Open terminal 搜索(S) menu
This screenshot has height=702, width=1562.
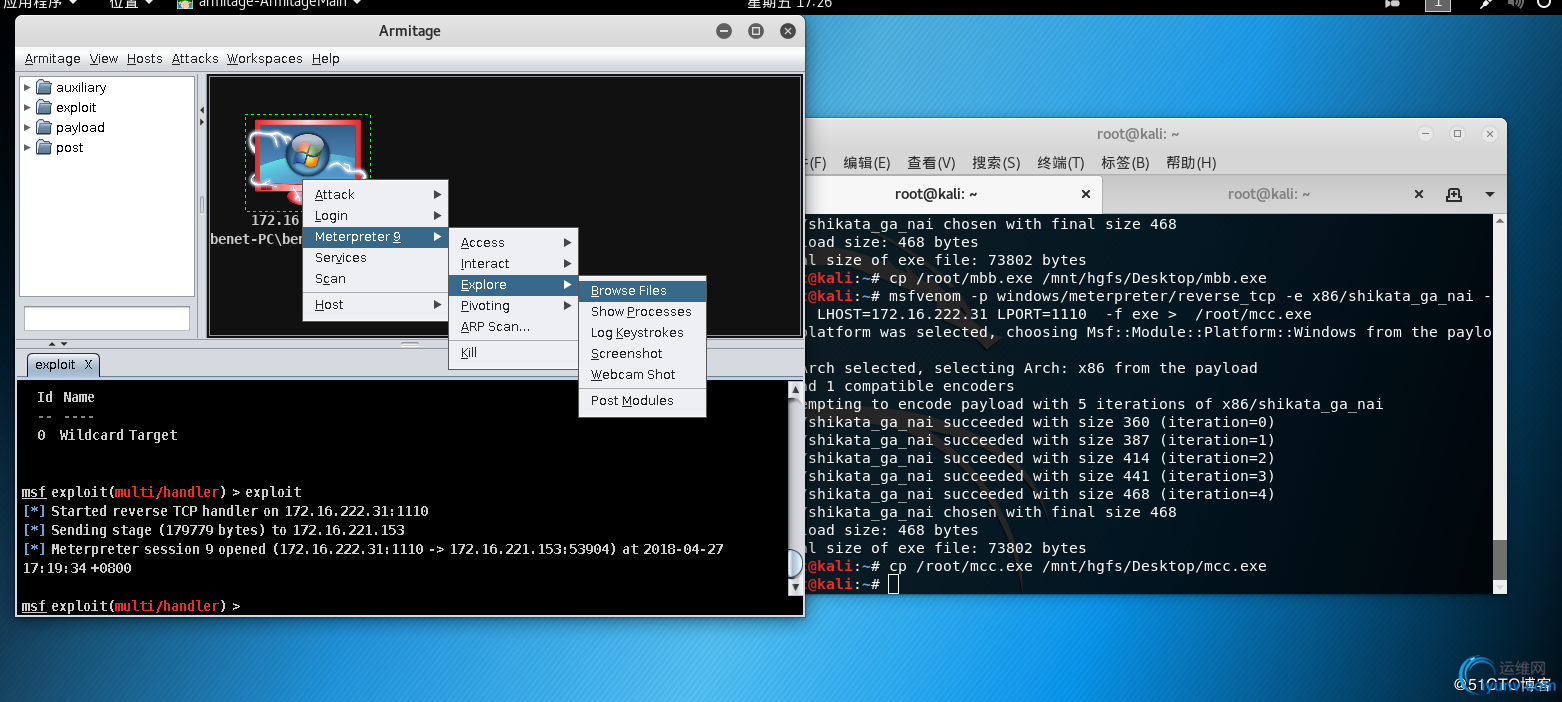pyautogui.click(x=996, y=162)
